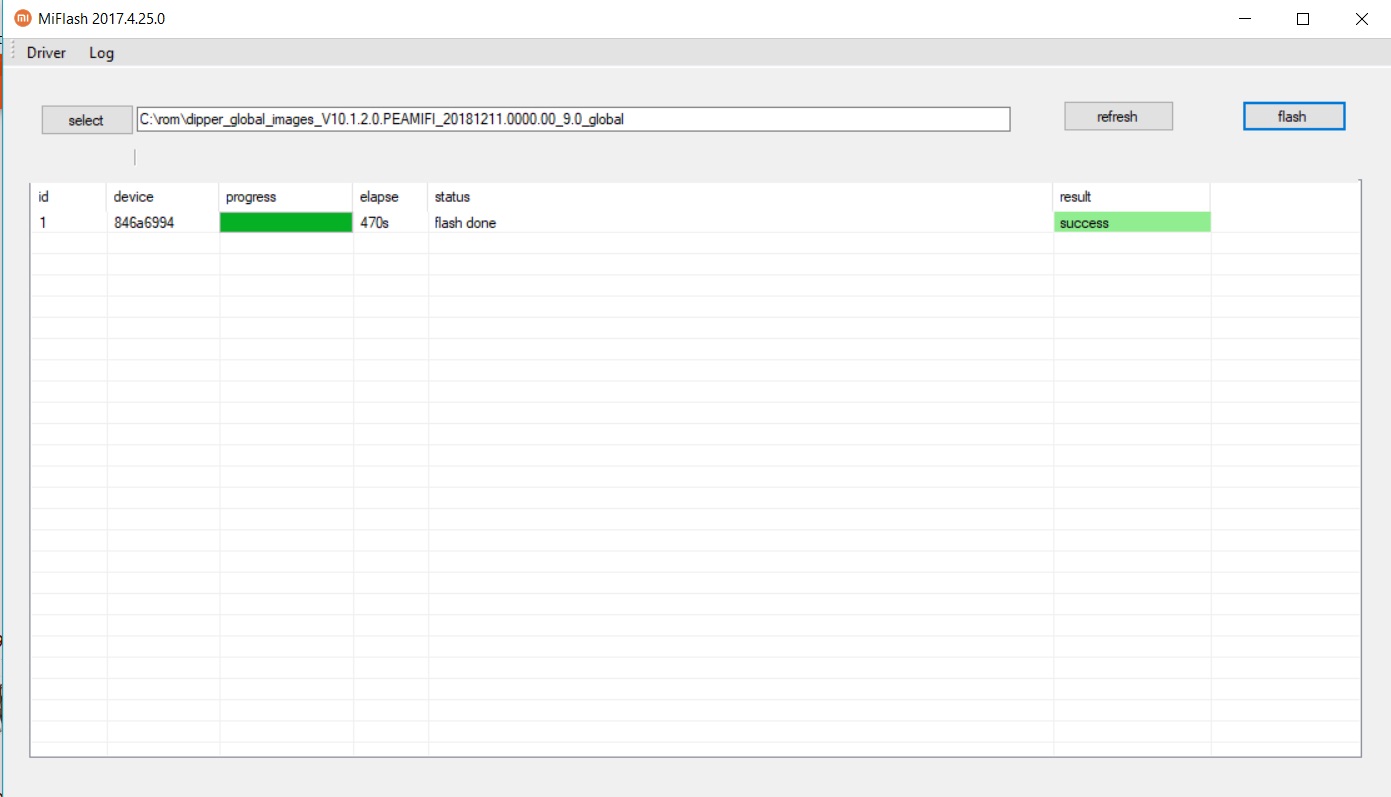1391x797 pixels.
Task: Select the success result cell
Action: click(1131, 223)
